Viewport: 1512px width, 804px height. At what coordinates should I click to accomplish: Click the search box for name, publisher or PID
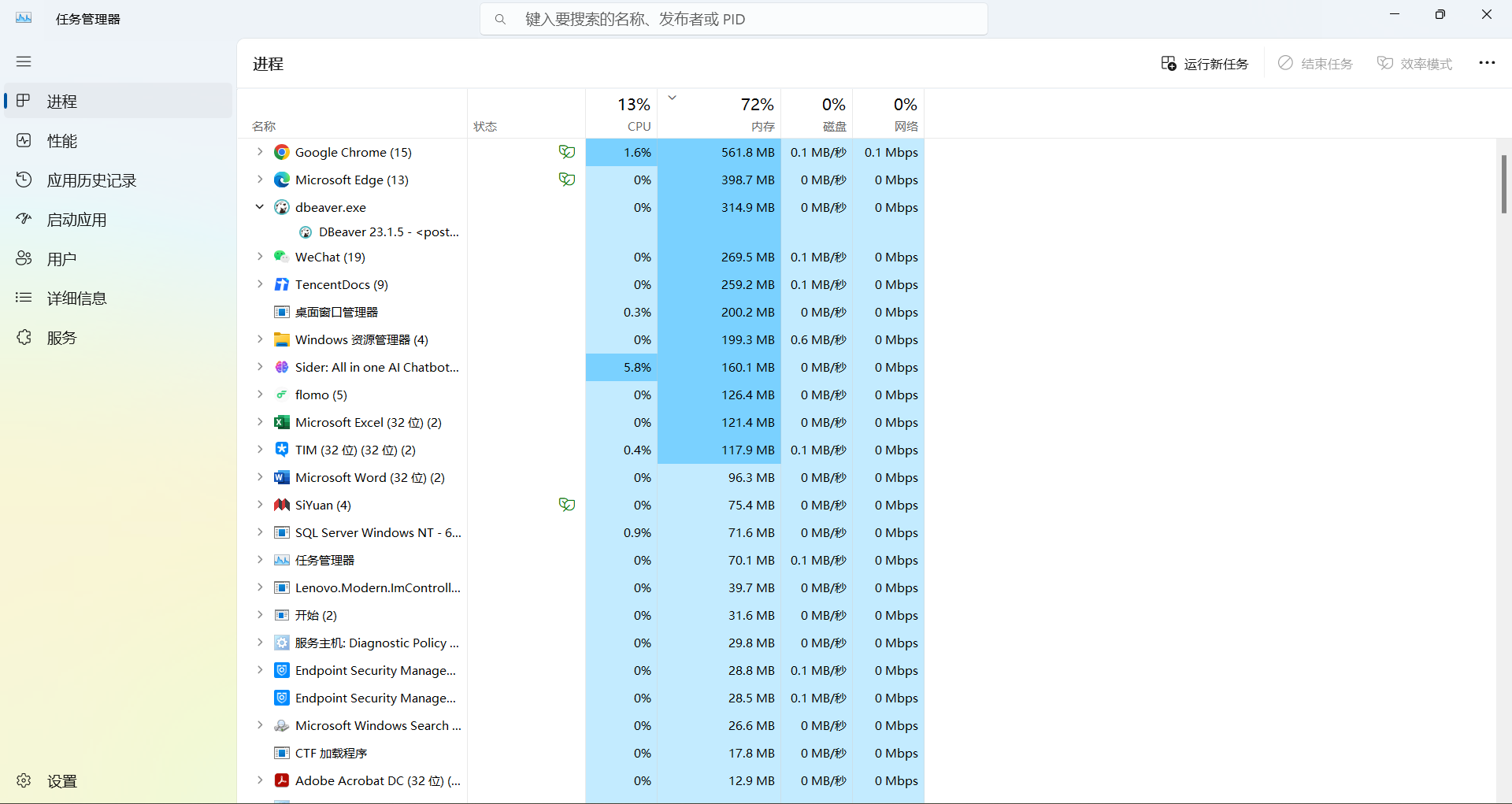pos(734,19)
